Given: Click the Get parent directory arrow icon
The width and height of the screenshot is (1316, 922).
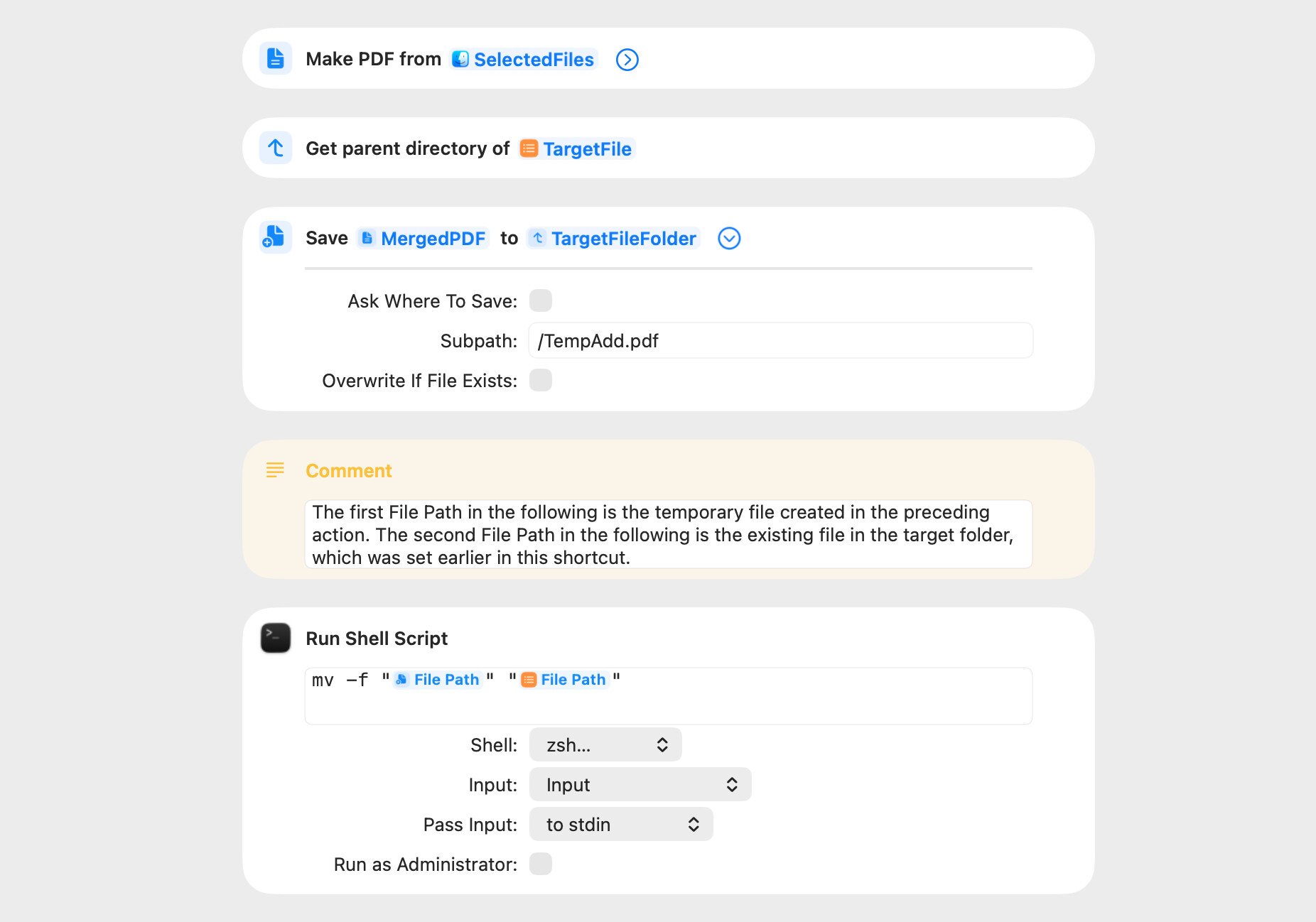Looking at the screenshot, I should 276,148.
